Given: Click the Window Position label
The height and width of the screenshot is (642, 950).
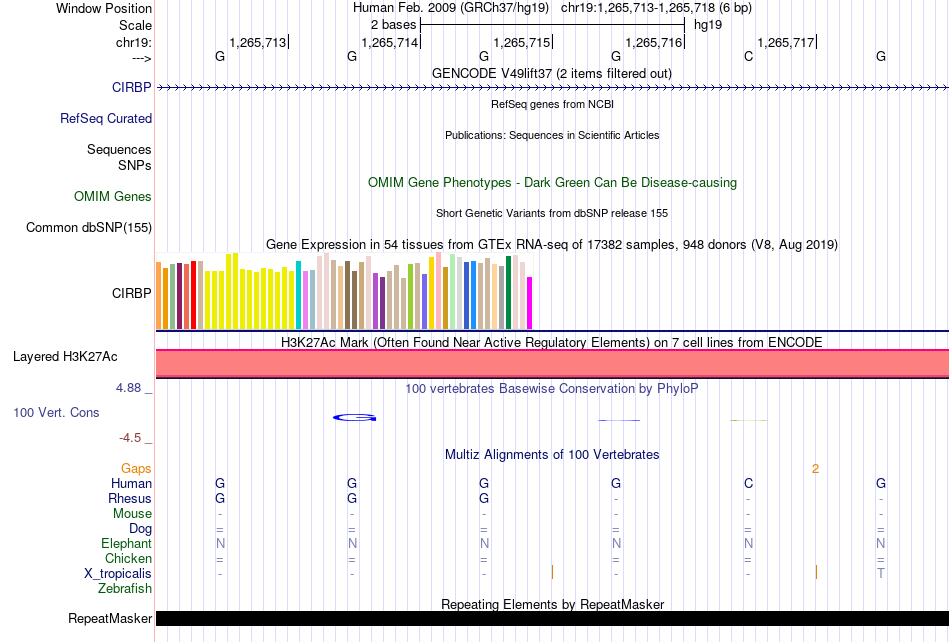Looking at the screenshot, I should [104, 8].
